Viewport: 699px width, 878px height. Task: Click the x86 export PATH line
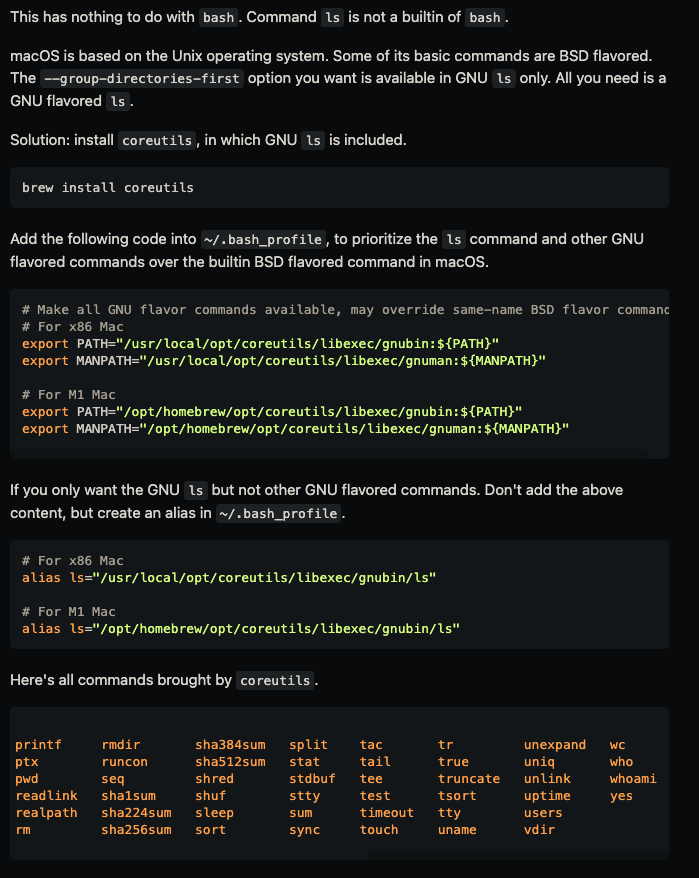(x=260, y=344)
